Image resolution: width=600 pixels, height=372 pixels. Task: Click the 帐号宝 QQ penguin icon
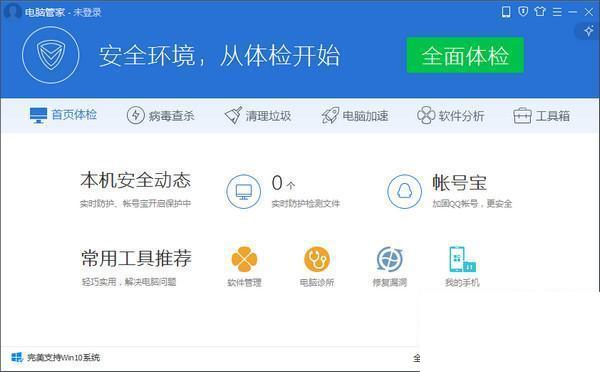[404, 191]
